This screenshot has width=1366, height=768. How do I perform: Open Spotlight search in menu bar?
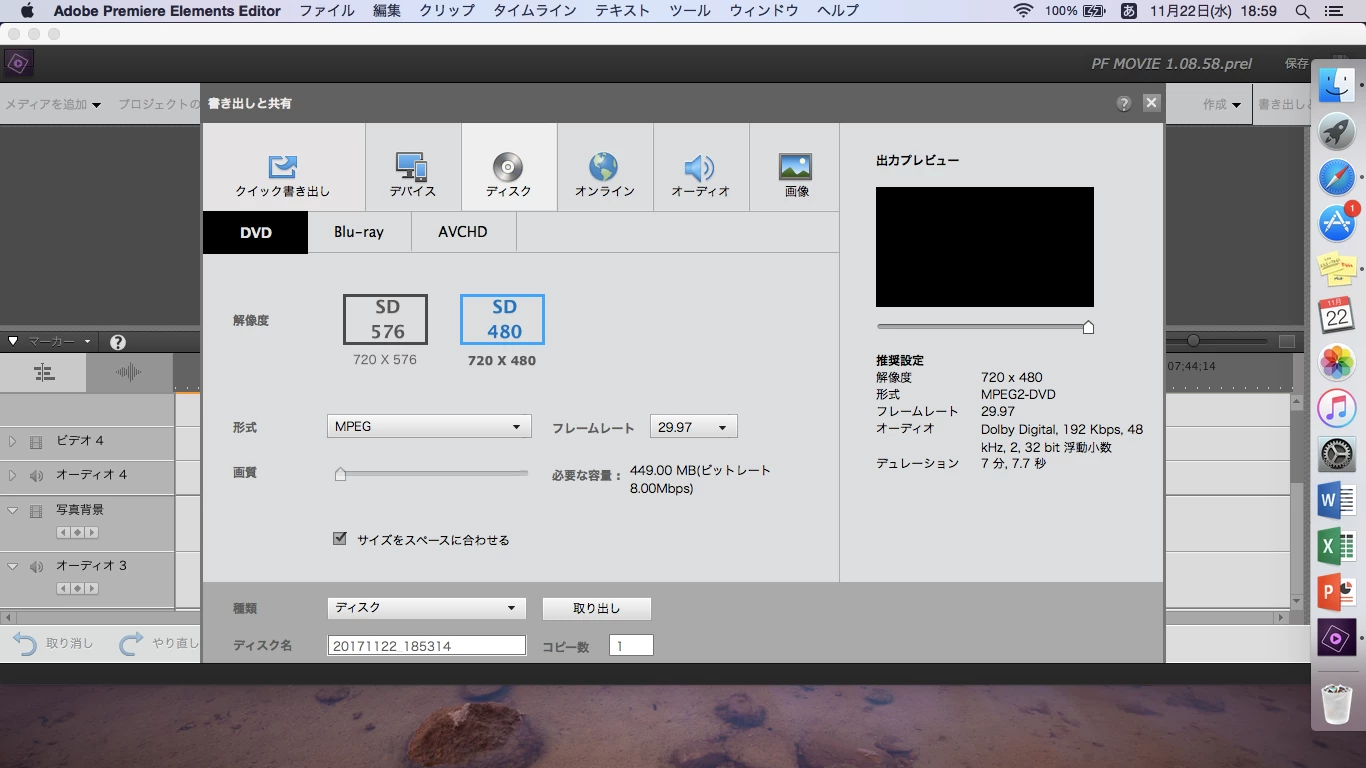pos(1302,11)
